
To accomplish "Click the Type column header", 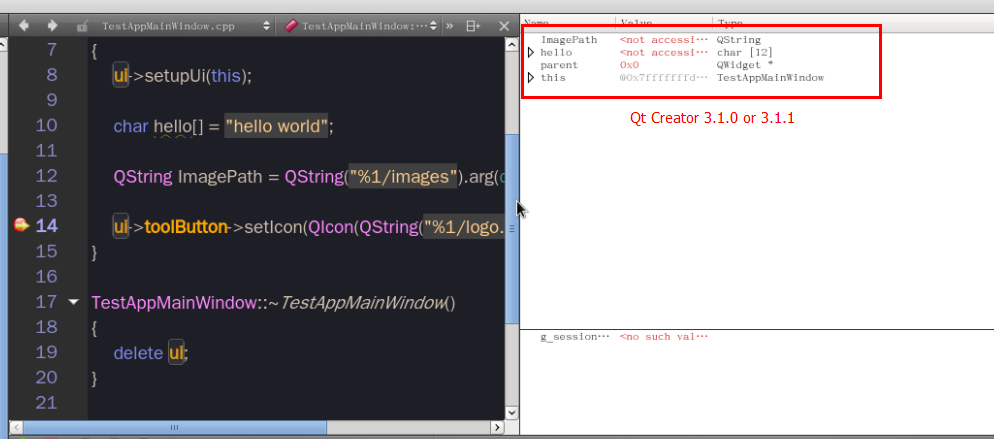I will coord(730,21).
